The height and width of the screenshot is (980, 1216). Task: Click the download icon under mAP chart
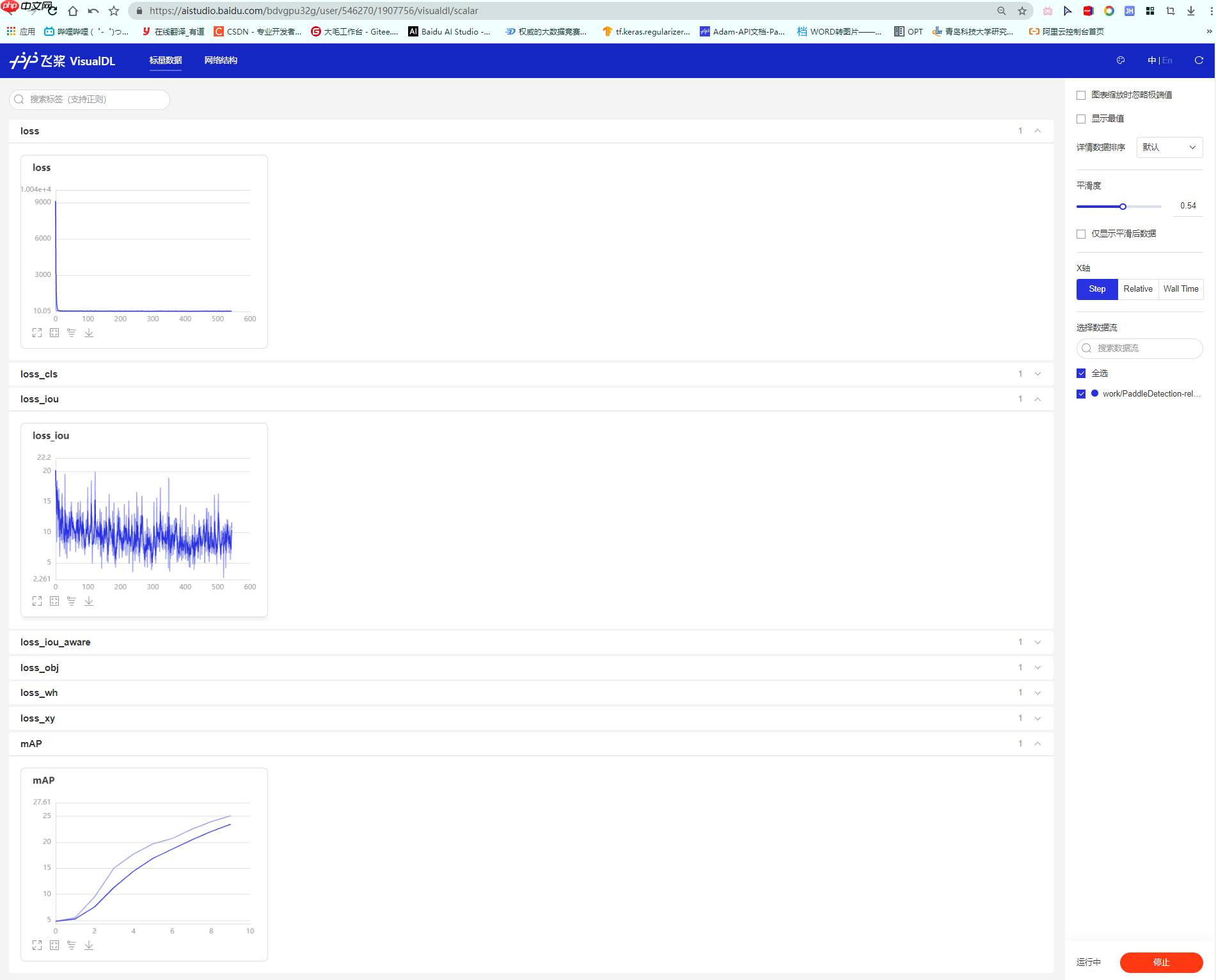pyautogui.click(x=89, y=945)
